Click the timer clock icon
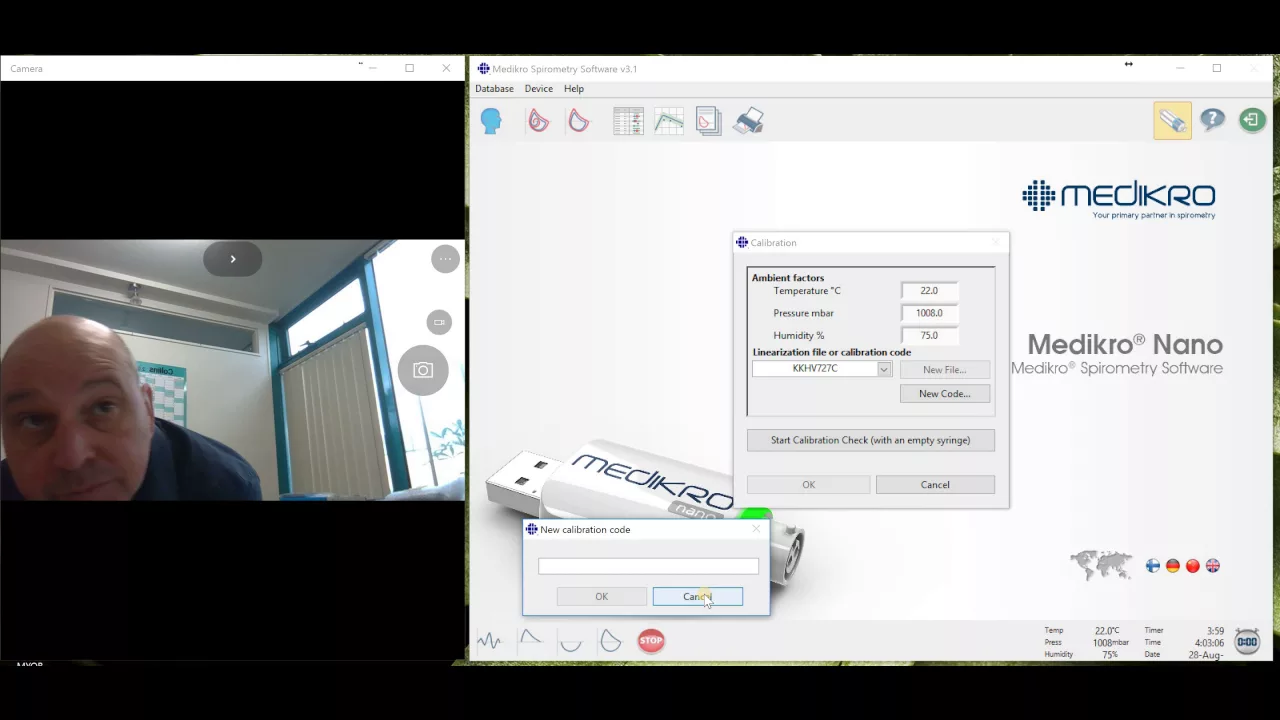 pos(1247,641)
